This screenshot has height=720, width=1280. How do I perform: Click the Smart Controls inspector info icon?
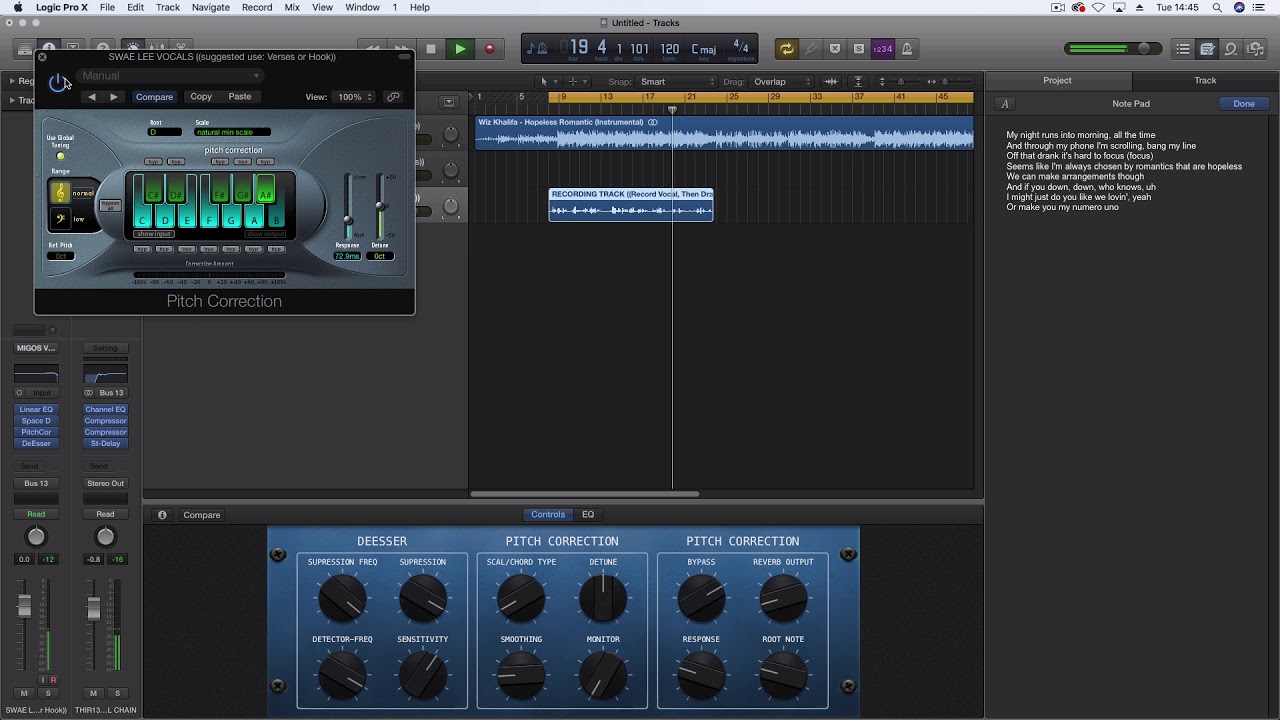(x=162, y=515)
